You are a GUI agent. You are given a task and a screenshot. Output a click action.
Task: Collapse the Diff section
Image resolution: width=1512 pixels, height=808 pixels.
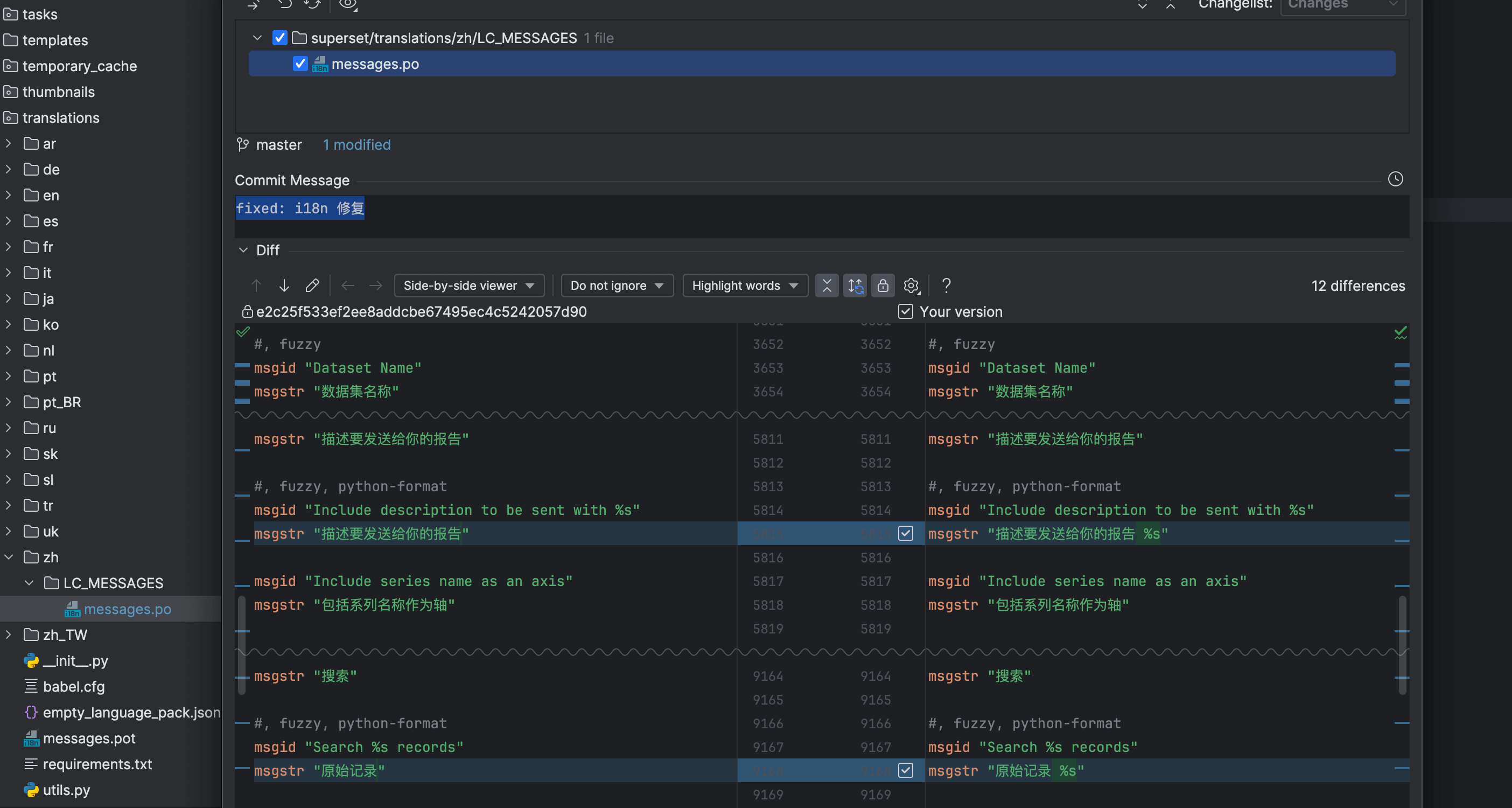click(x=243, y=250)
